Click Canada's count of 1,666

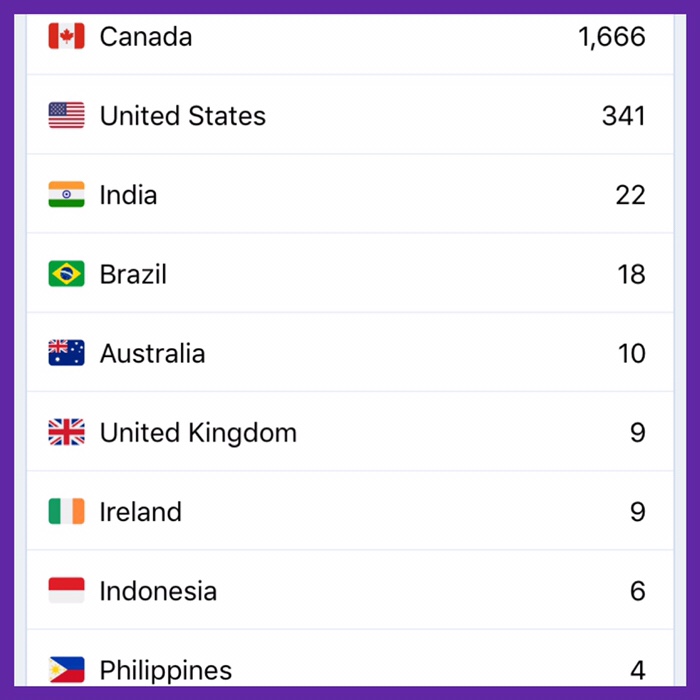coord(611,37)
